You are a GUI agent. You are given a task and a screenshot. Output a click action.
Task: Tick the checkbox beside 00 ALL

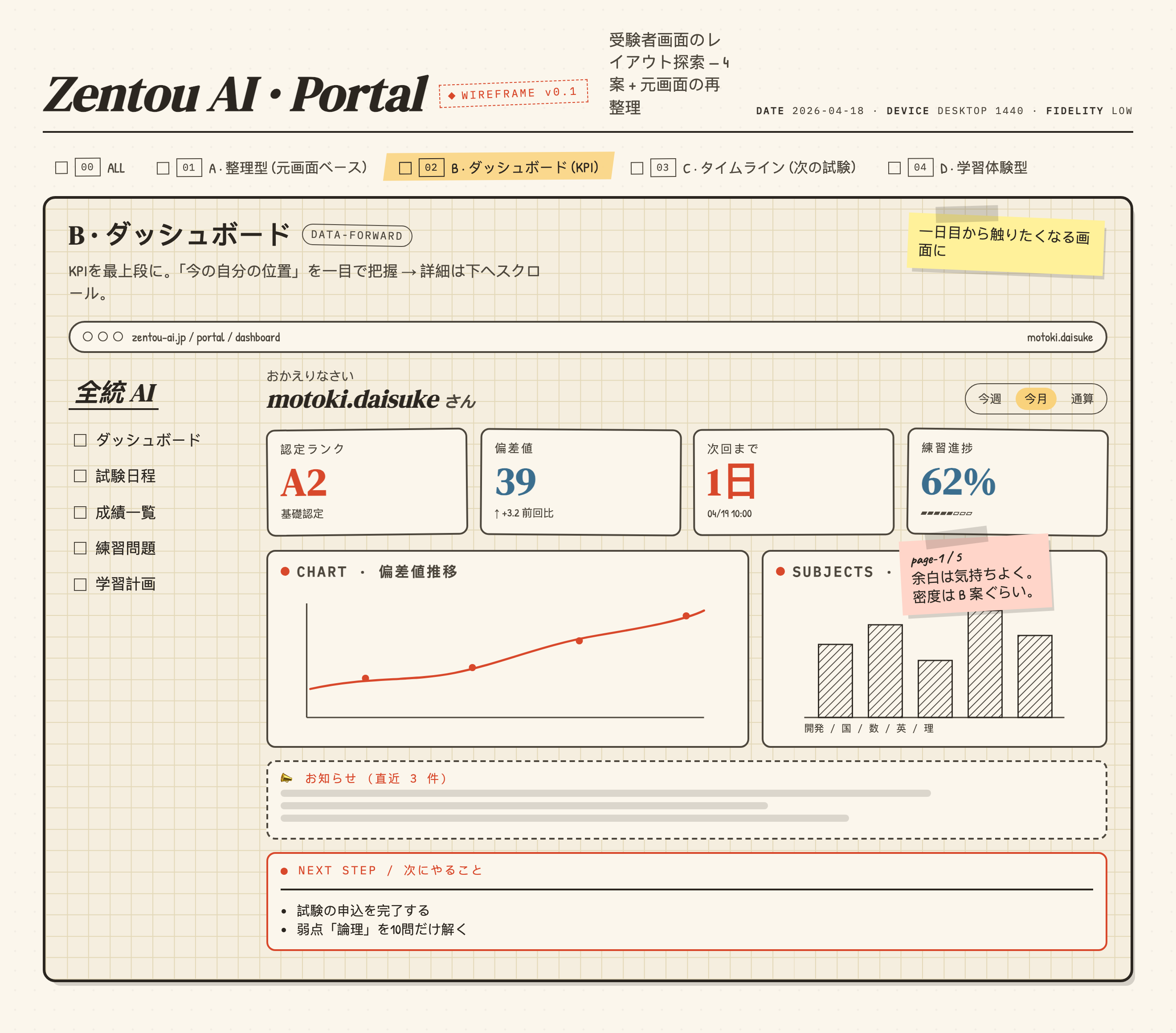point(61,168)
